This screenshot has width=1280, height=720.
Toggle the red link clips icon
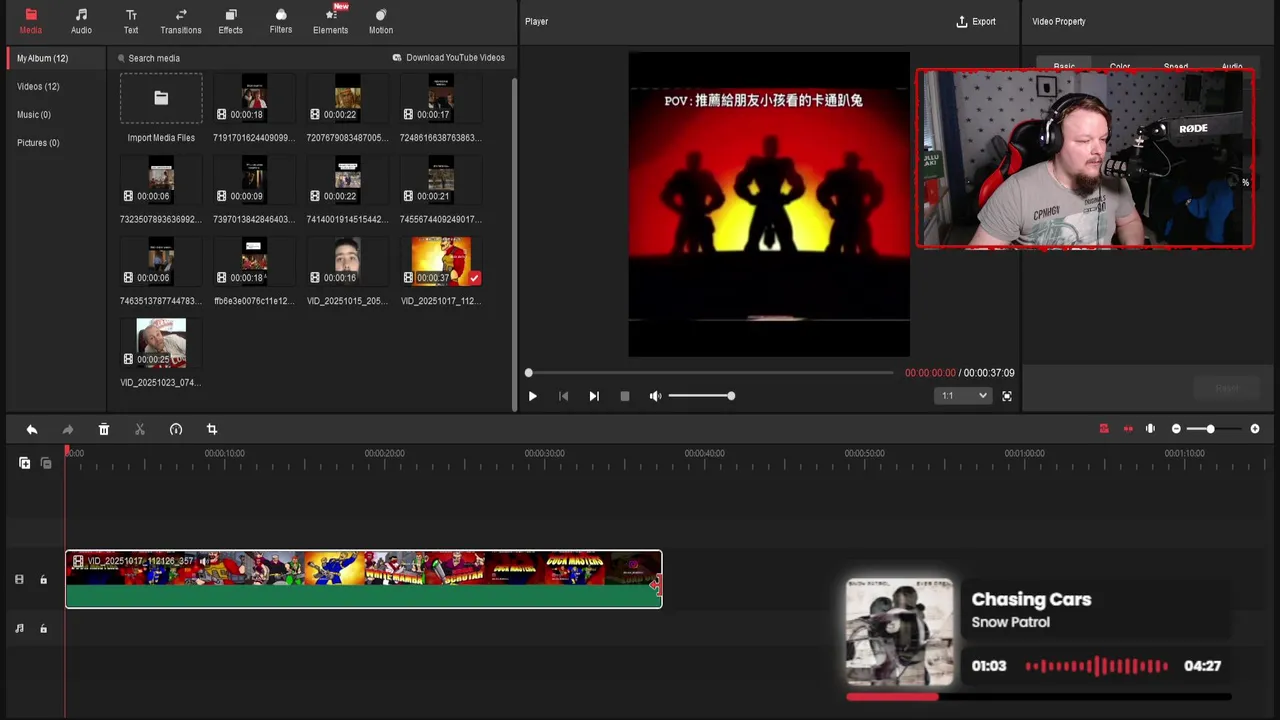pos(1128,429)
